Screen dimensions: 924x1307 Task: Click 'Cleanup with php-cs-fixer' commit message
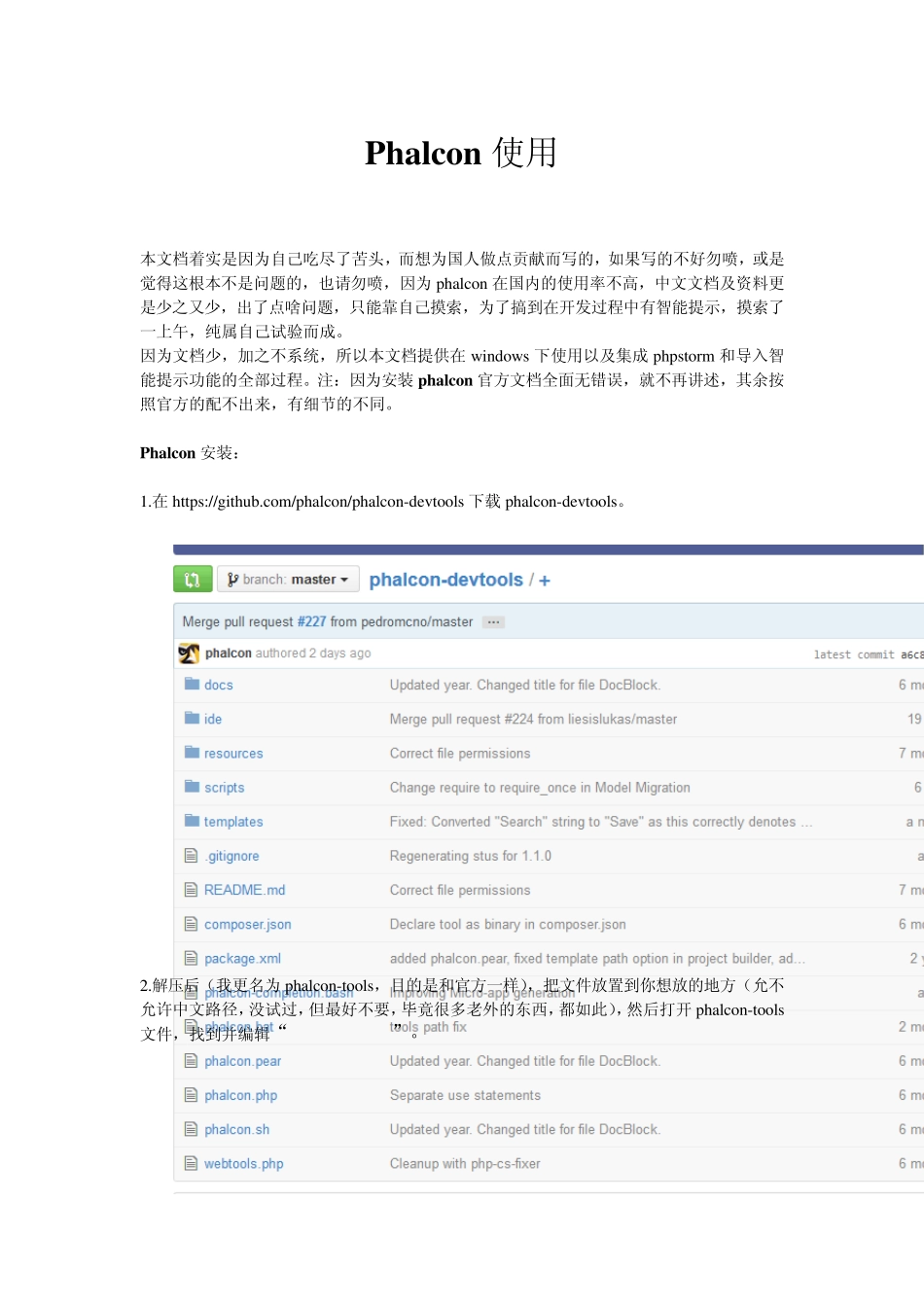[x=465, y=1164]
